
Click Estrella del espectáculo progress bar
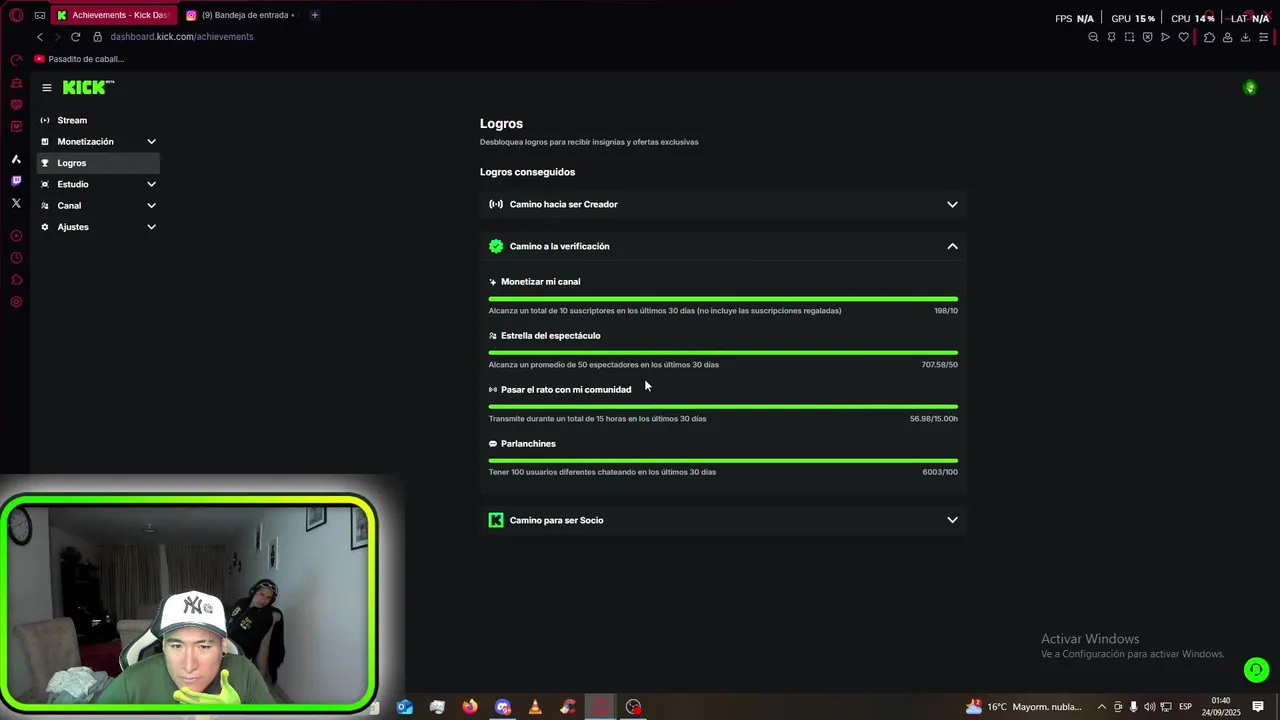(x=723, y=353)
